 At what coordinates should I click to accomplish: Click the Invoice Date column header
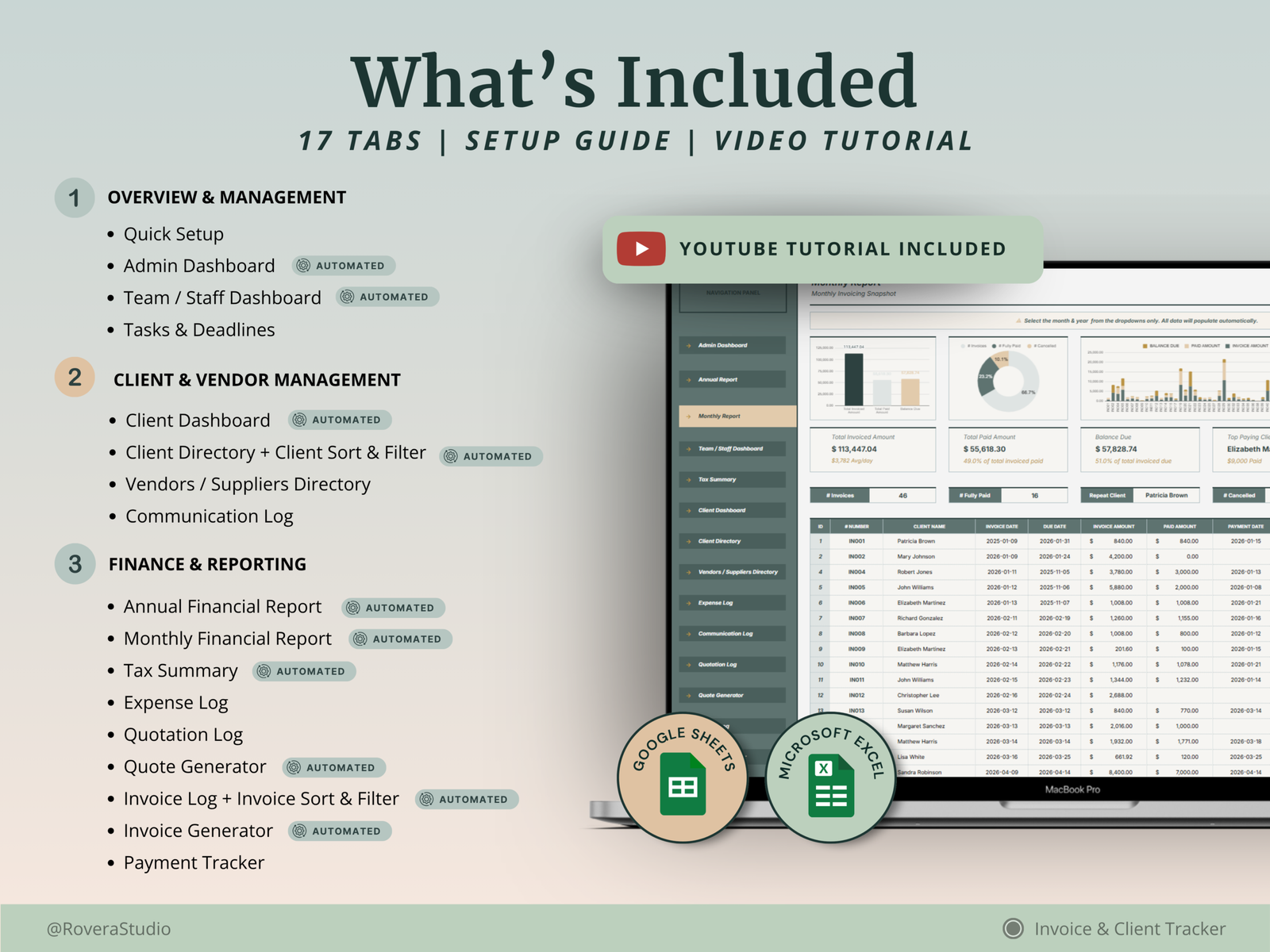pyautogui.click(x=1001, y=526)
